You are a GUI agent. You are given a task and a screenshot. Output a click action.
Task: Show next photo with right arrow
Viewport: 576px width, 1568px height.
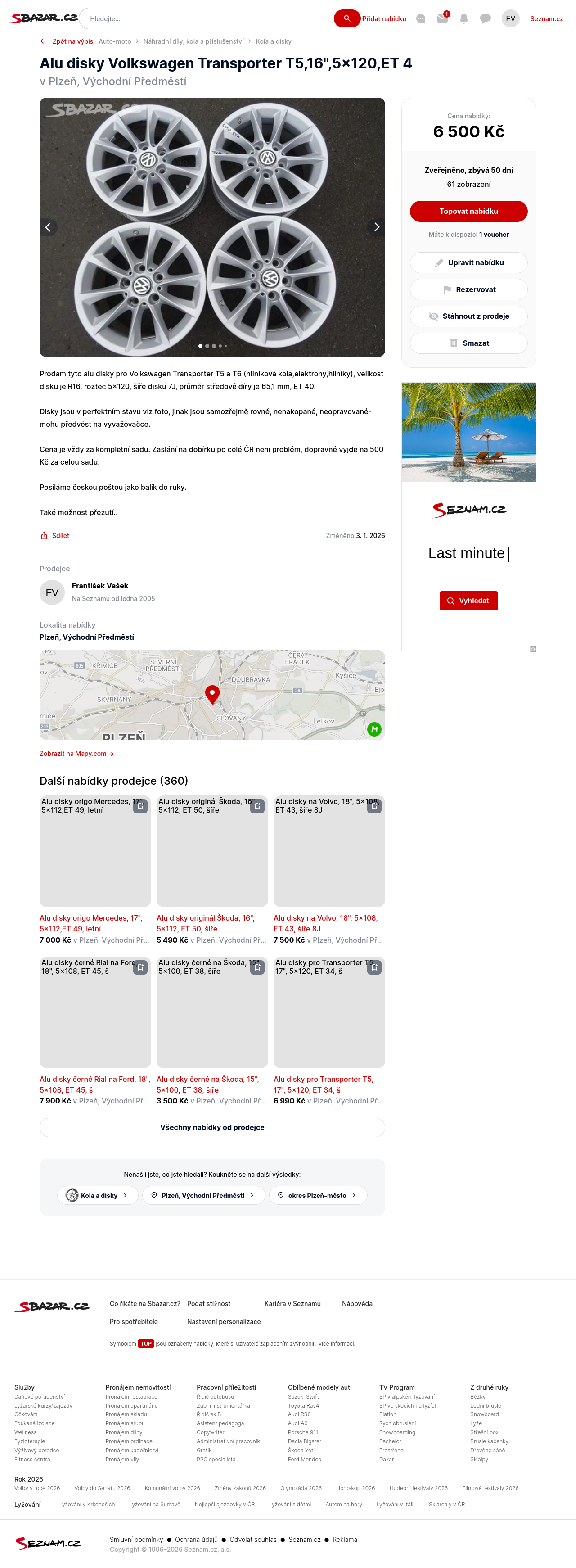pos(377,227)
